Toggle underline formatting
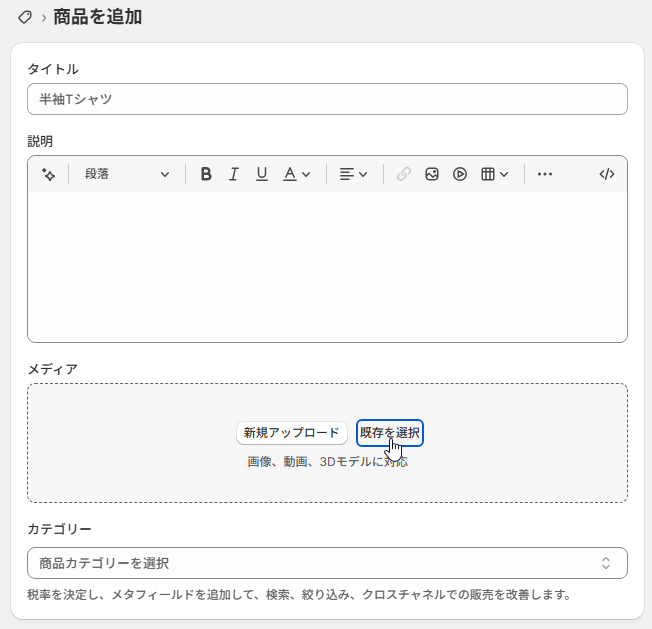 (262, 174)
